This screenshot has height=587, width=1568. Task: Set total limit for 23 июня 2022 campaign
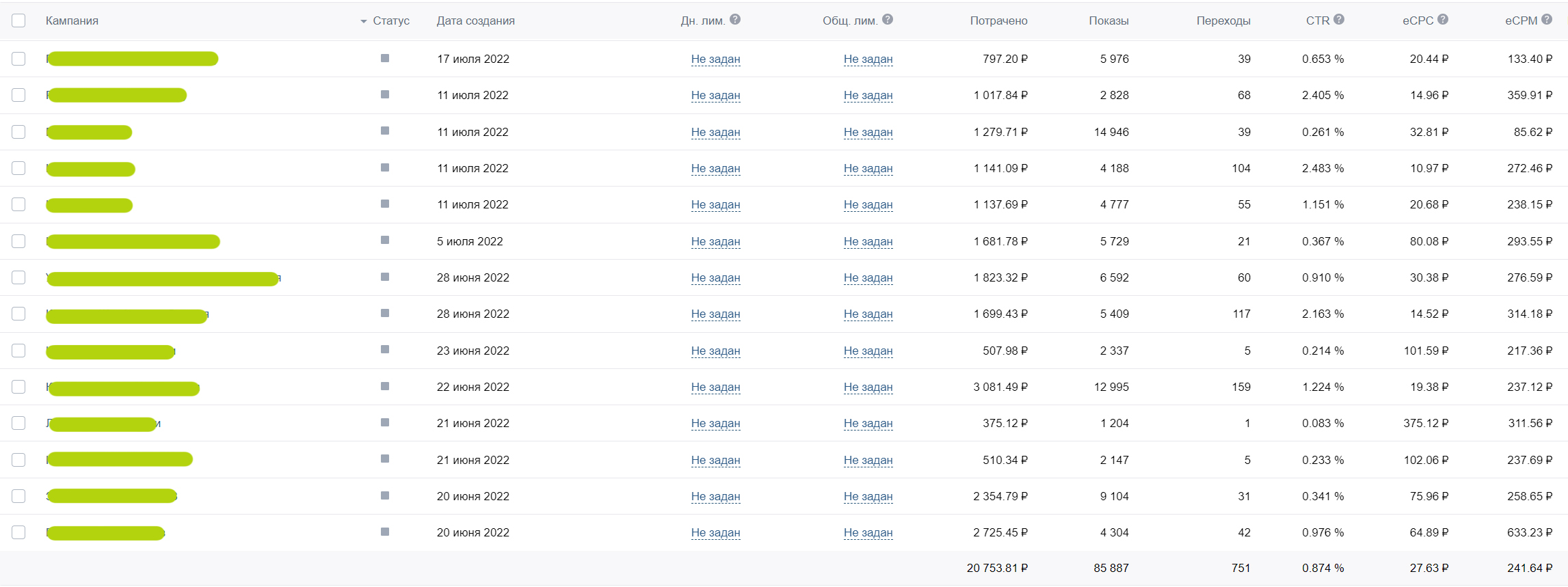click(868, 351)
